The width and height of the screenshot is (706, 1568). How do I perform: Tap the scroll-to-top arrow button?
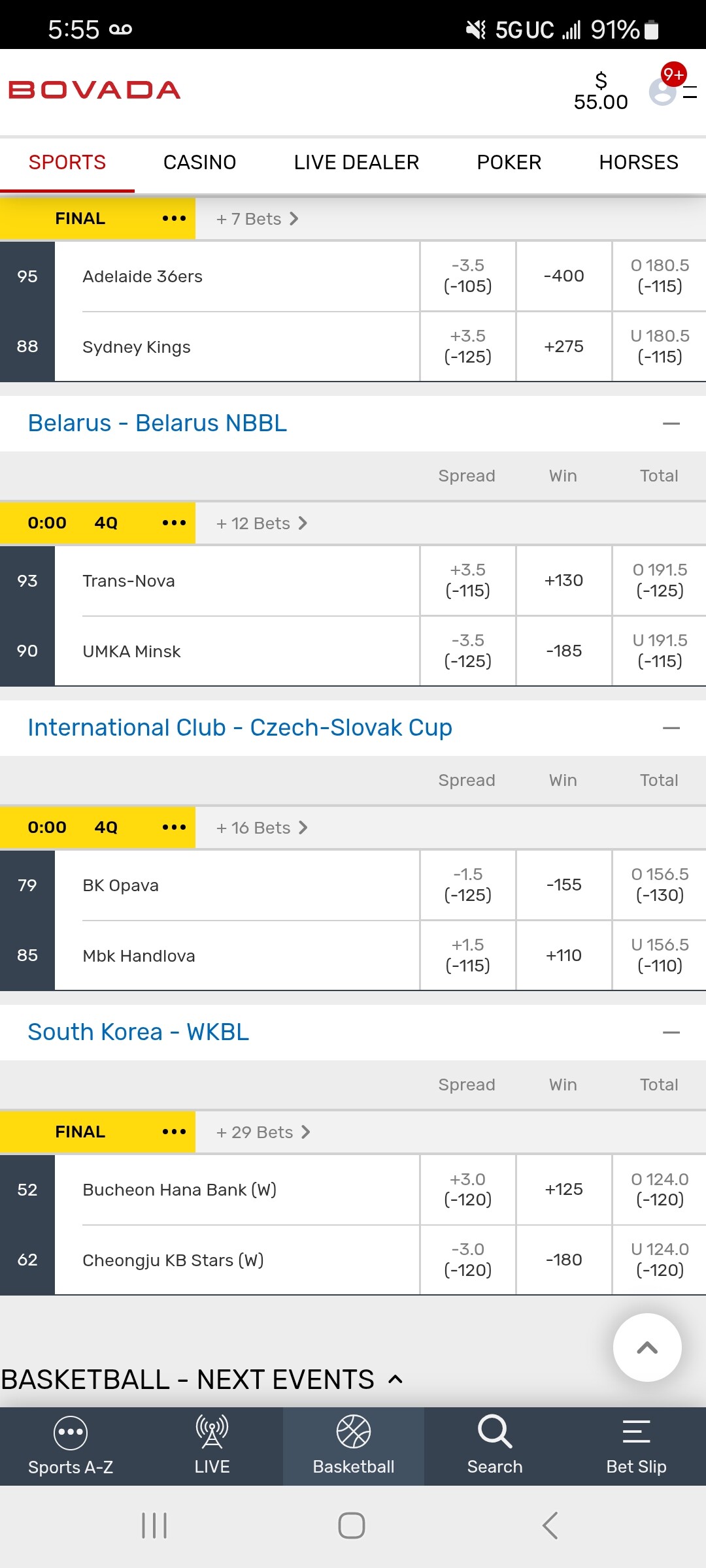pos(647,1347)
